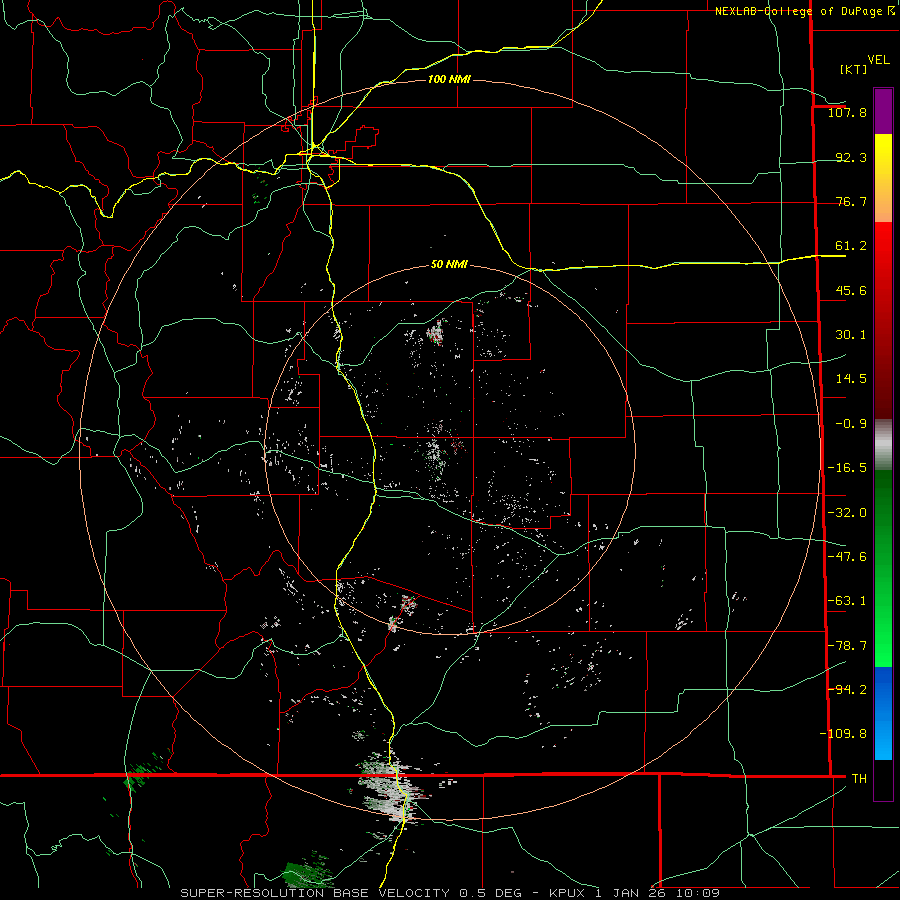900x900 pixels.
Task: Select the 14.5 velocity scale value
Action: (x=851, y=379)
